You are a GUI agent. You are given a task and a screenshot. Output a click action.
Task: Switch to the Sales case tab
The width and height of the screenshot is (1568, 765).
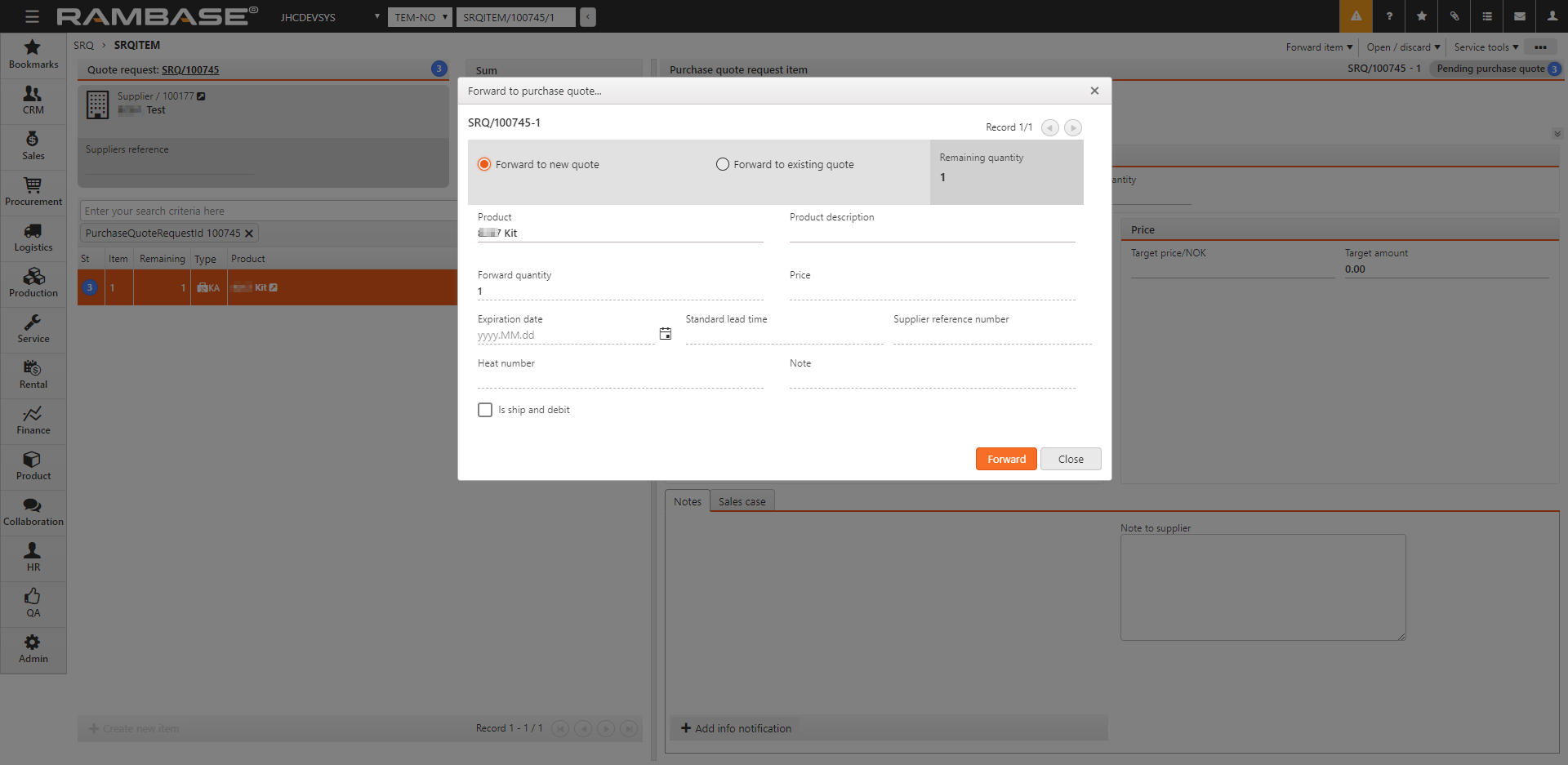pyautogui.click(x=742, y=501)
